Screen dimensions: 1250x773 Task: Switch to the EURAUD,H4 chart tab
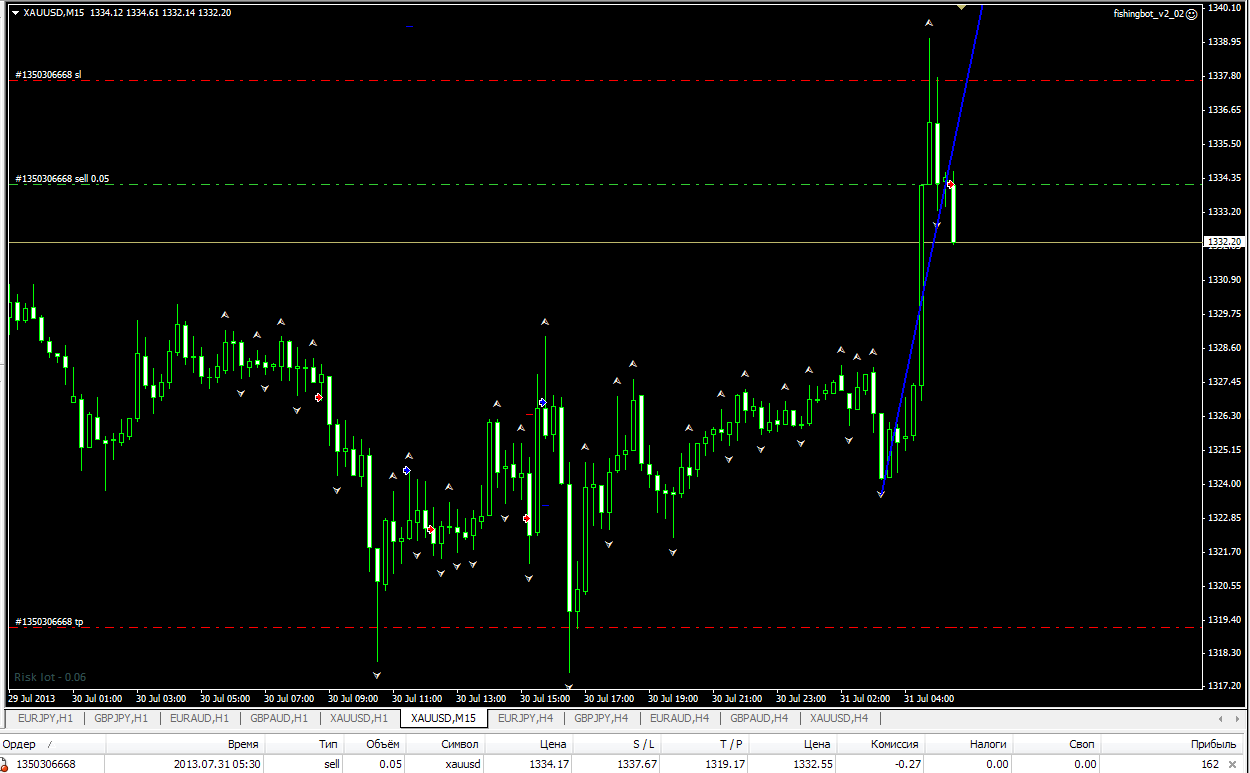[679, 718]
